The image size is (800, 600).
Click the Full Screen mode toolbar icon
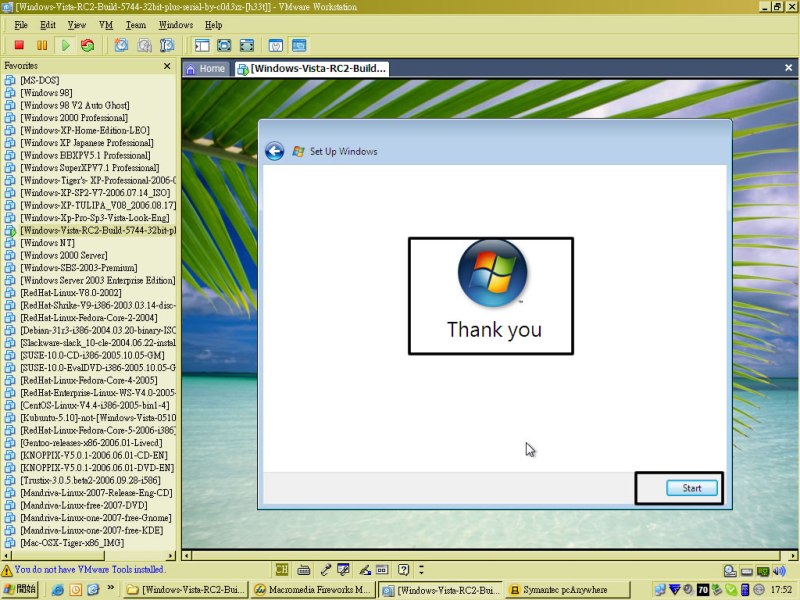pyautogui.click(x=224, y=45)
